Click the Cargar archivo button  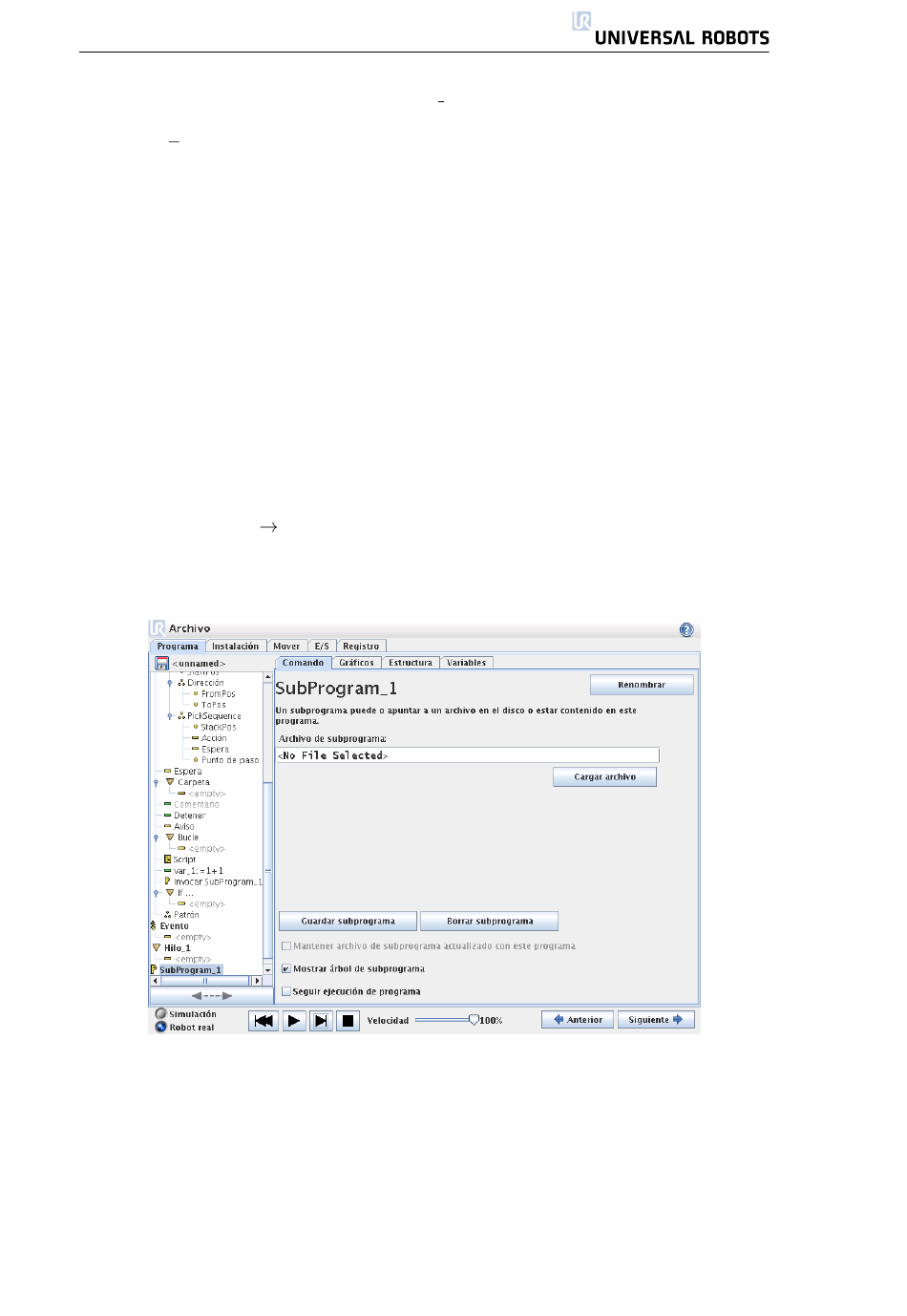pyautogui.click(x=604, y=777)
